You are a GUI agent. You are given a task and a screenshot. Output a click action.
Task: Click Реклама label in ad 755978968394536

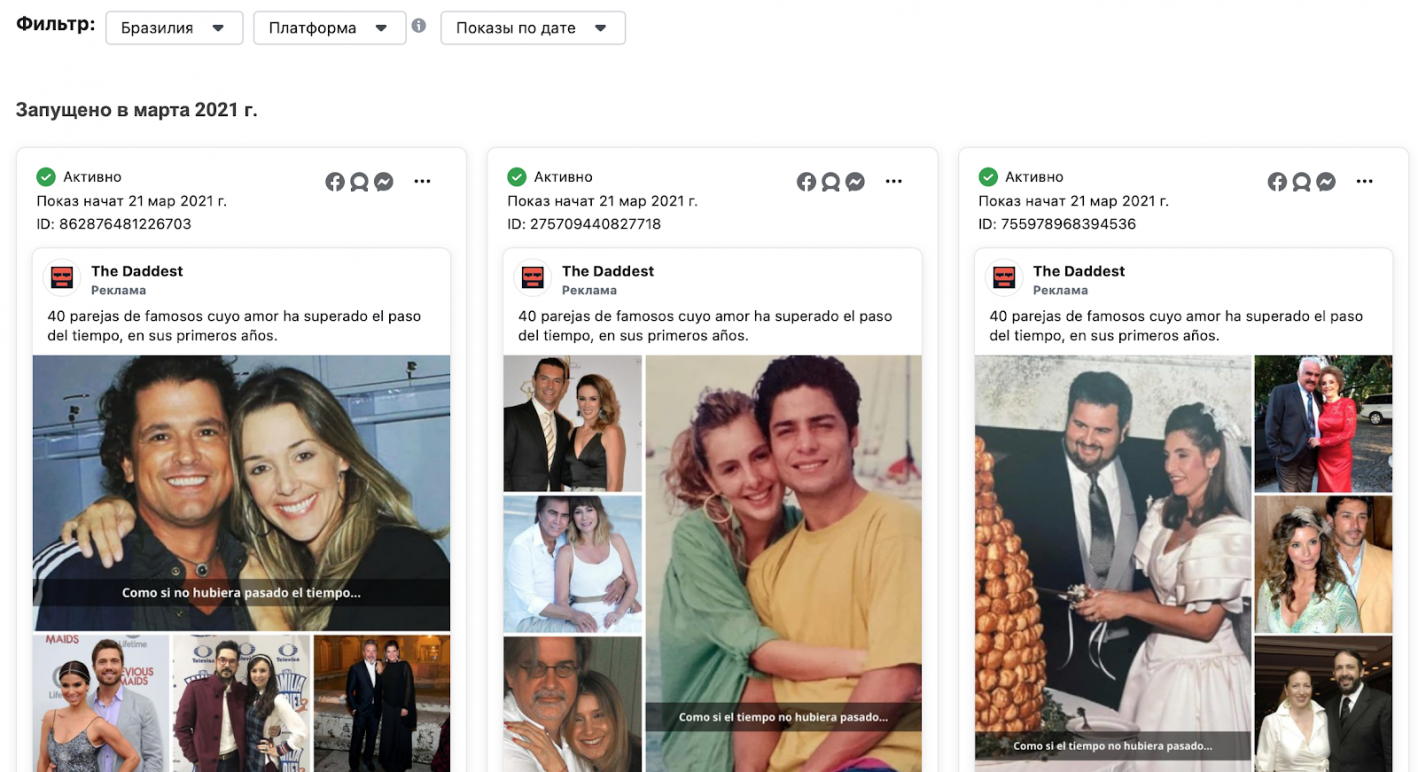1060,291
